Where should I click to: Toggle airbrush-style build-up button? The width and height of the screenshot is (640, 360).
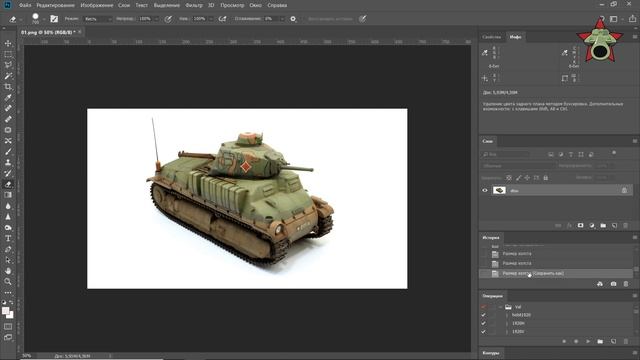point(222,19)
